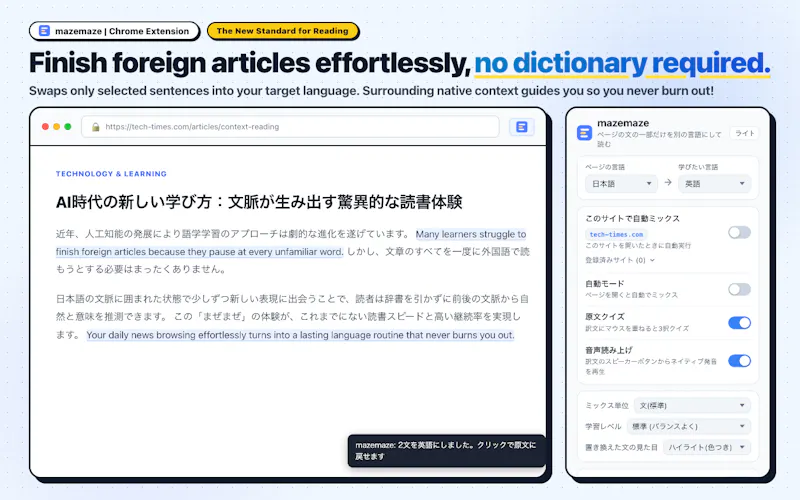Click the article headline AI時代の新しい学び方
The width and height of the screenshot is (800, 500).
[259, 202]
